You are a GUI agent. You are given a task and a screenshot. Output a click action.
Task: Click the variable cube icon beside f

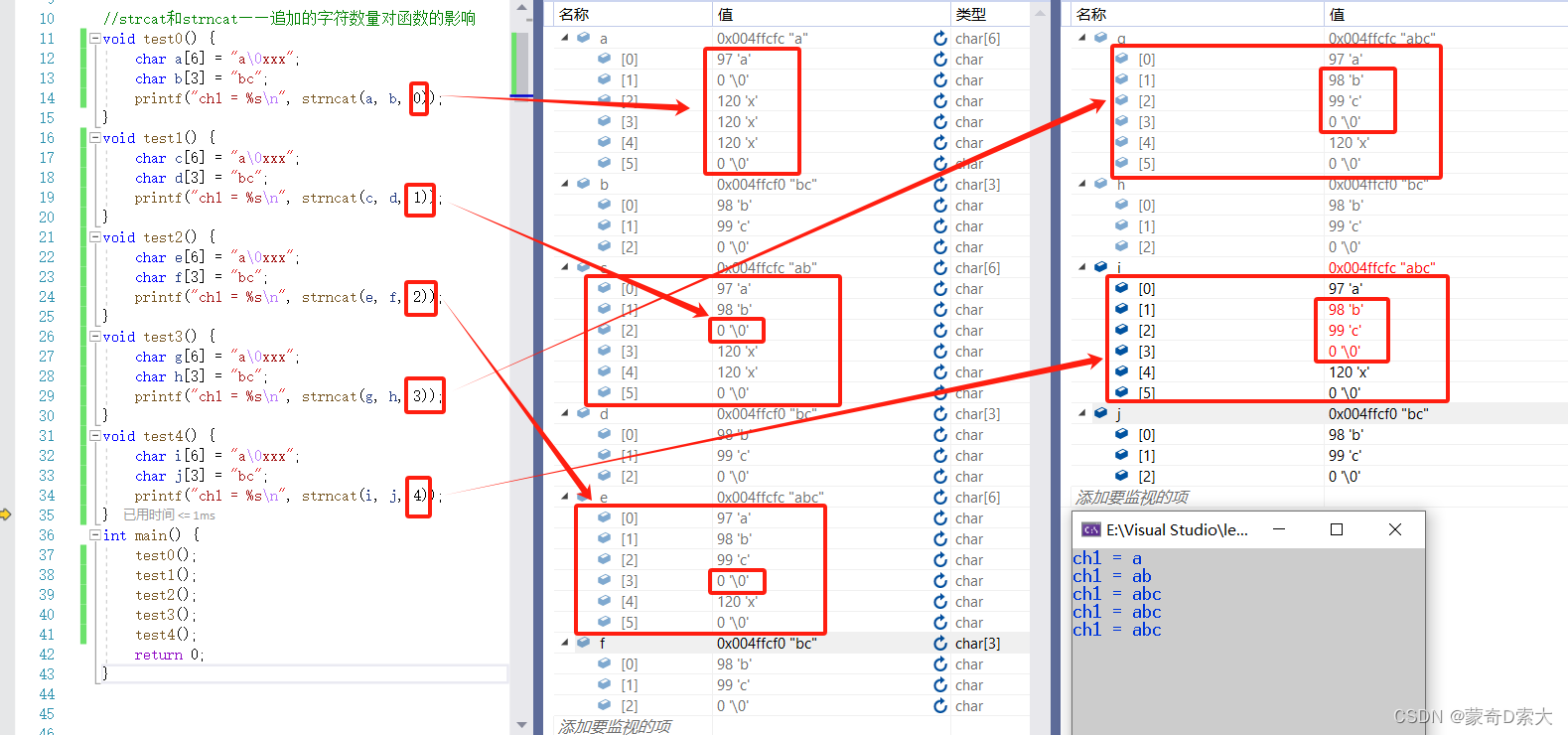tap(583, 643)
